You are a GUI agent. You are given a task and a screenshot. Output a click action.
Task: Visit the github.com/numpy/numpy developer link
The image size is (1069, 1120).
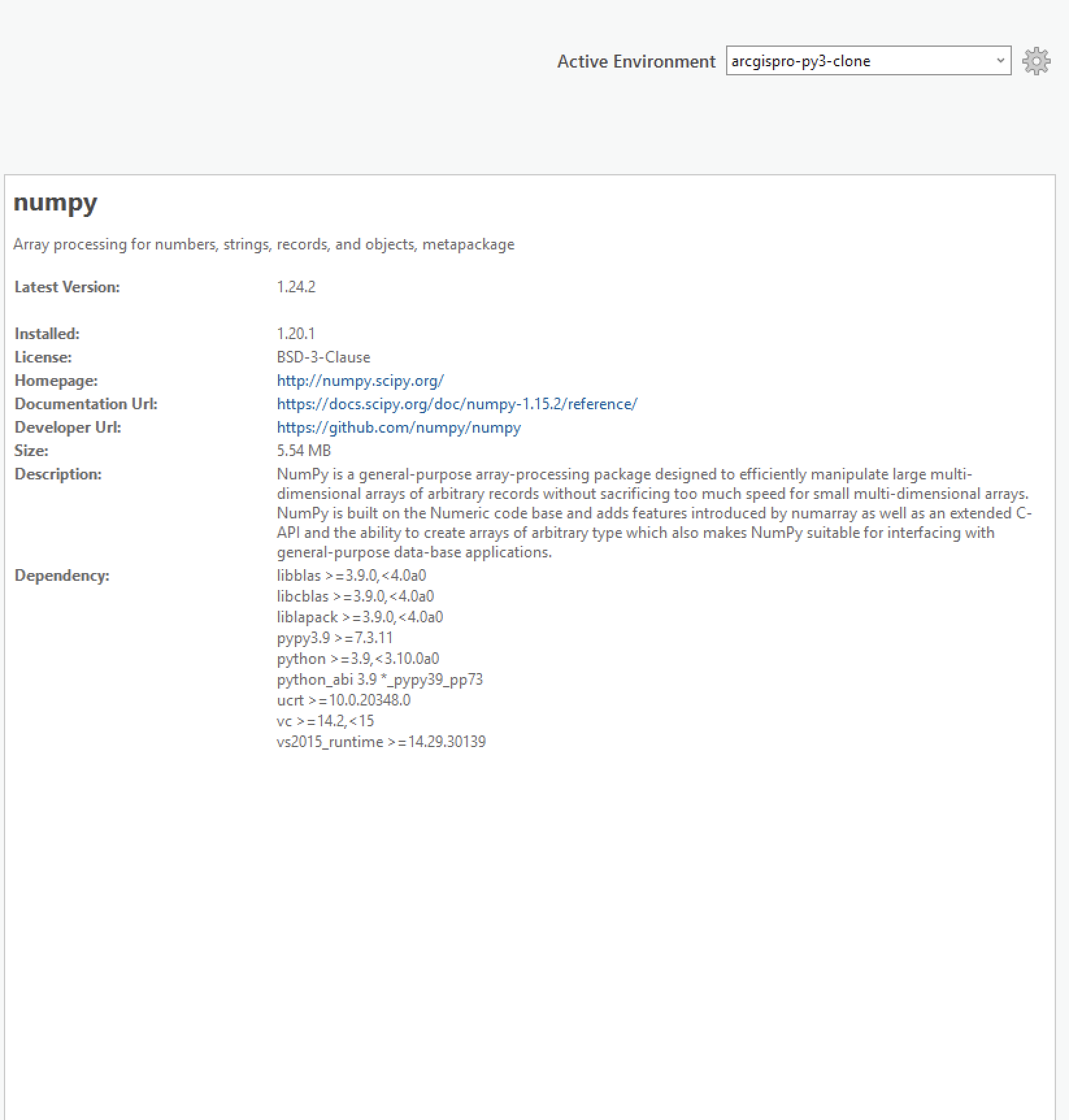398,427
